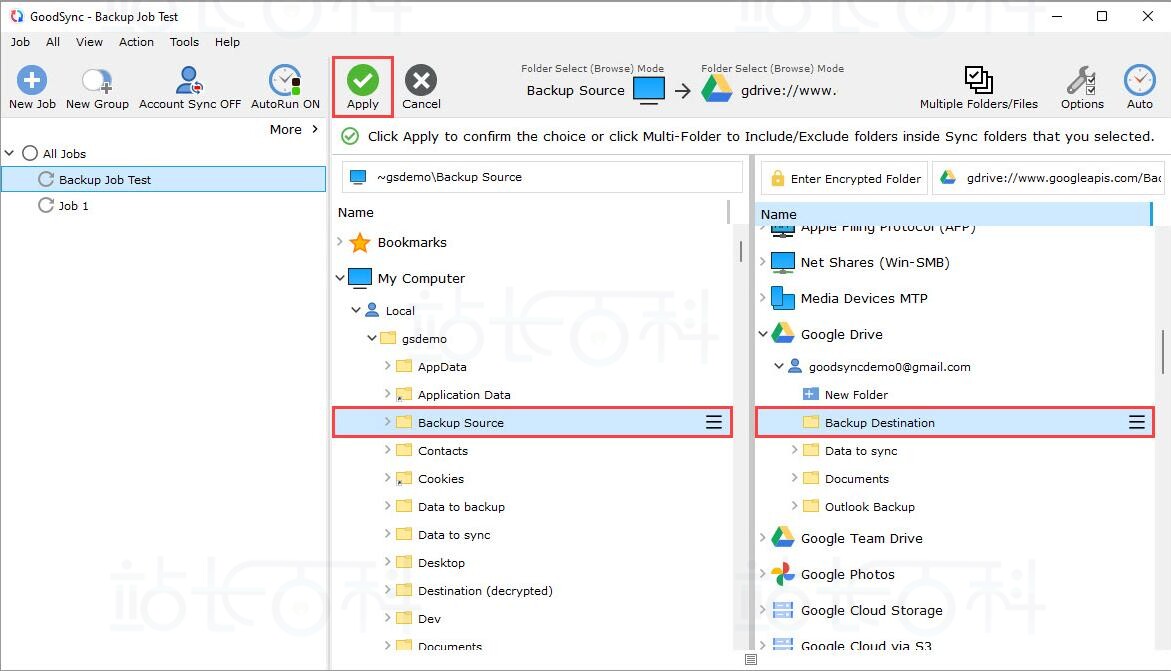Screen dimensions: 1171x671
Task: Click the green Apply checkmark
Action: (363, 80)
